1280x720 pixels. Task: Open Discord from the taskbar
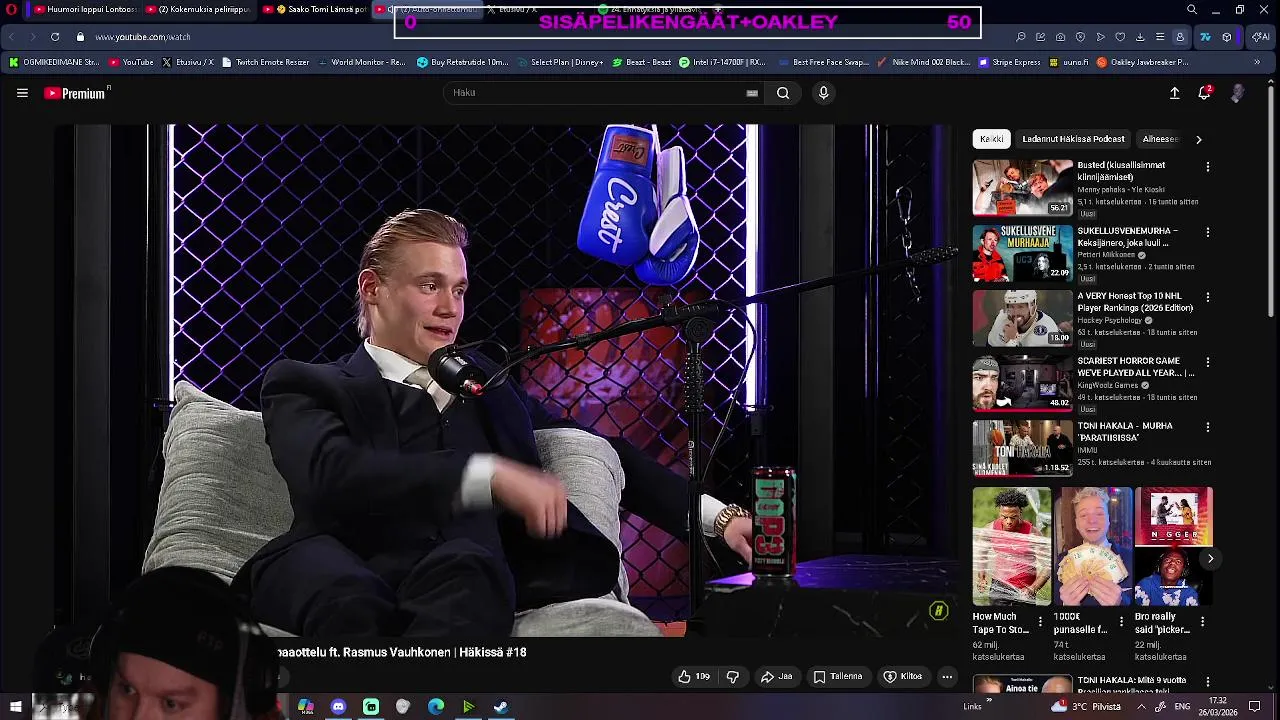(x=338, y=707)
